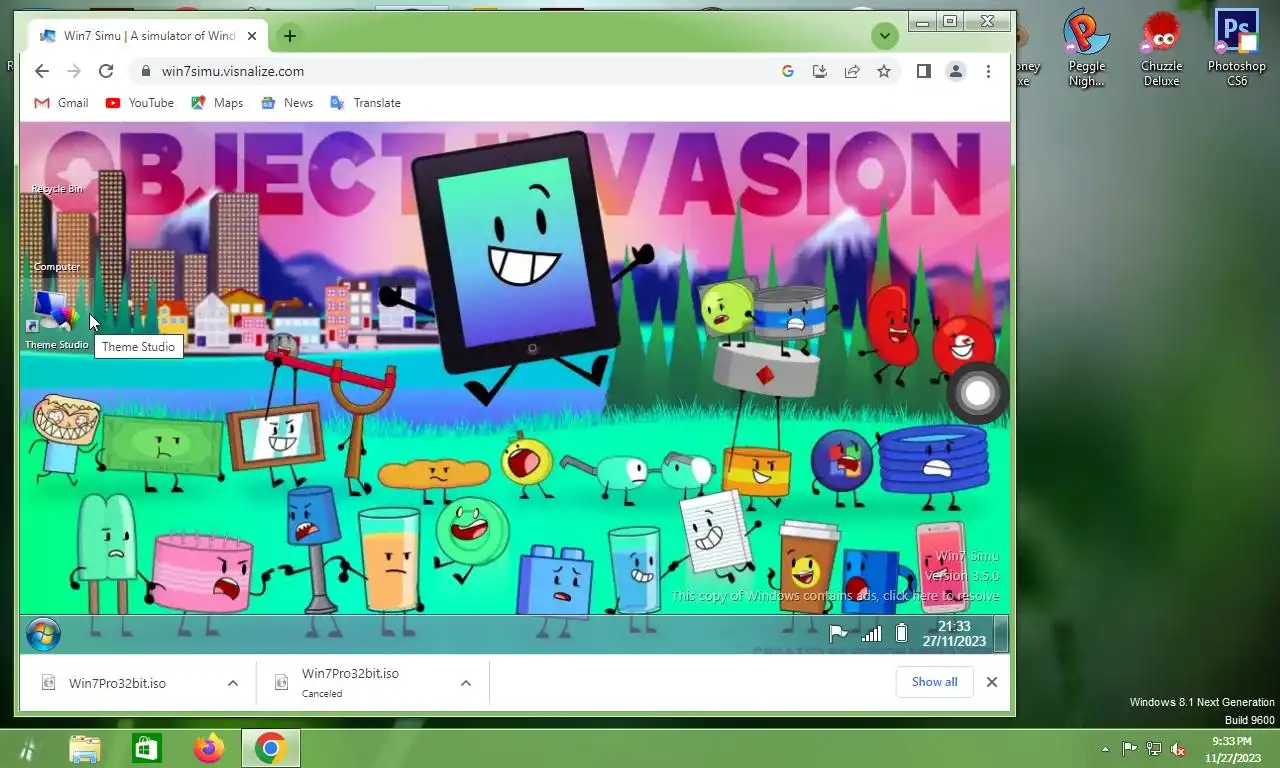This screenshot has width=1280, height=768.
Task: Open File Explorer from the taskbar
Action: point(85,748)
